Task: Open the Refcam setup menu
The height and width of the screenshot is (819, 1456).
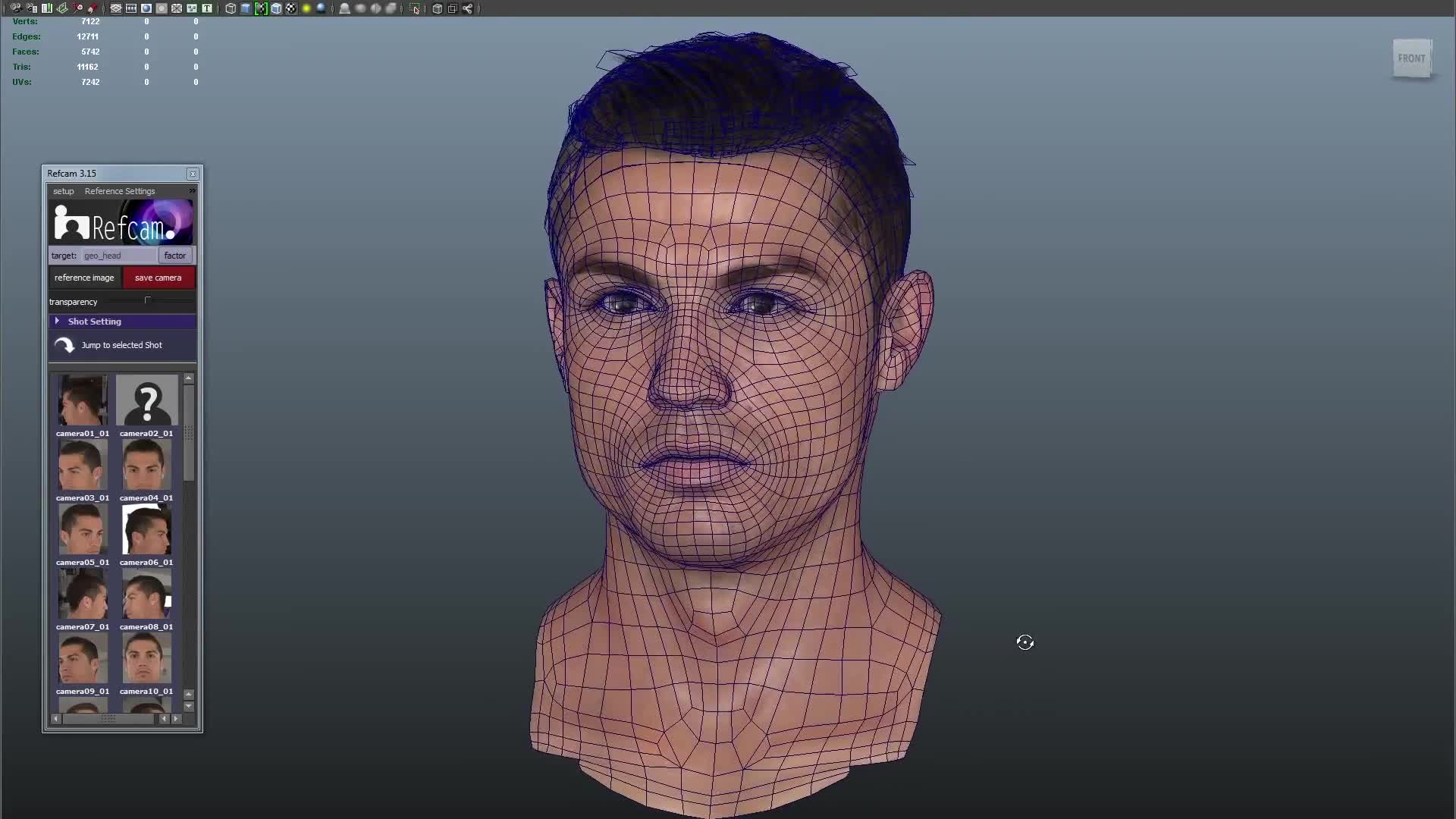Action: point(64,191)
